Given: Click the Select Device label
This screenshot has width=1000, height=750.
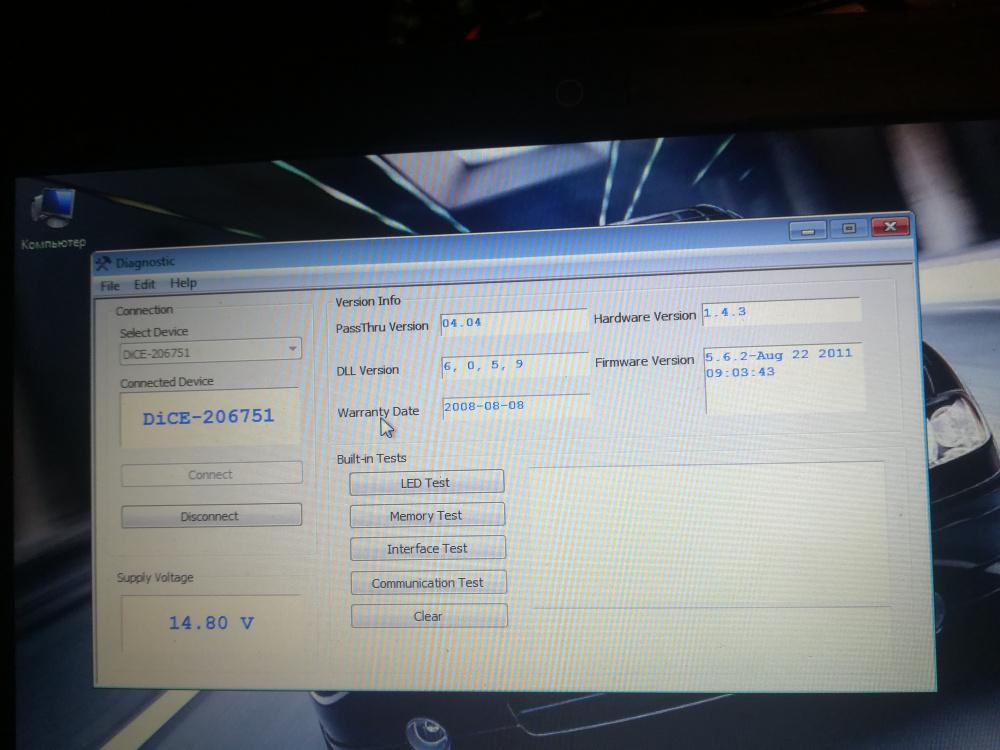Looking at the screenshot, I should (154, 332).
